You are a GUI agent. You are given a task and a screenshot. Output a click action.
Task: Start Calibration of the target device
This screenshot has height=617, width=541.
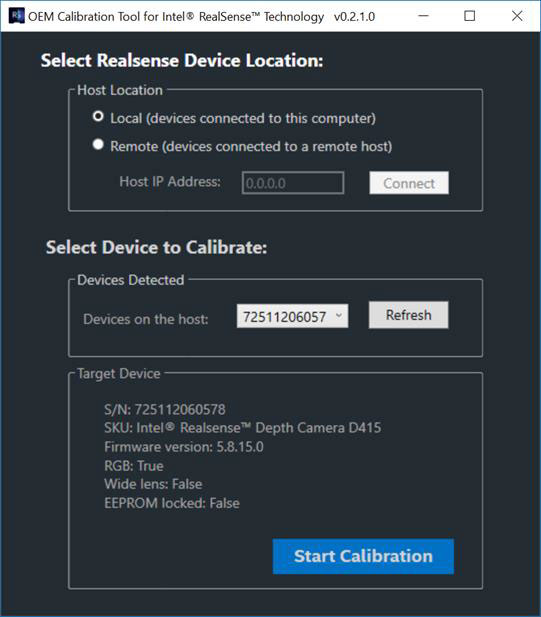[363, 556]
